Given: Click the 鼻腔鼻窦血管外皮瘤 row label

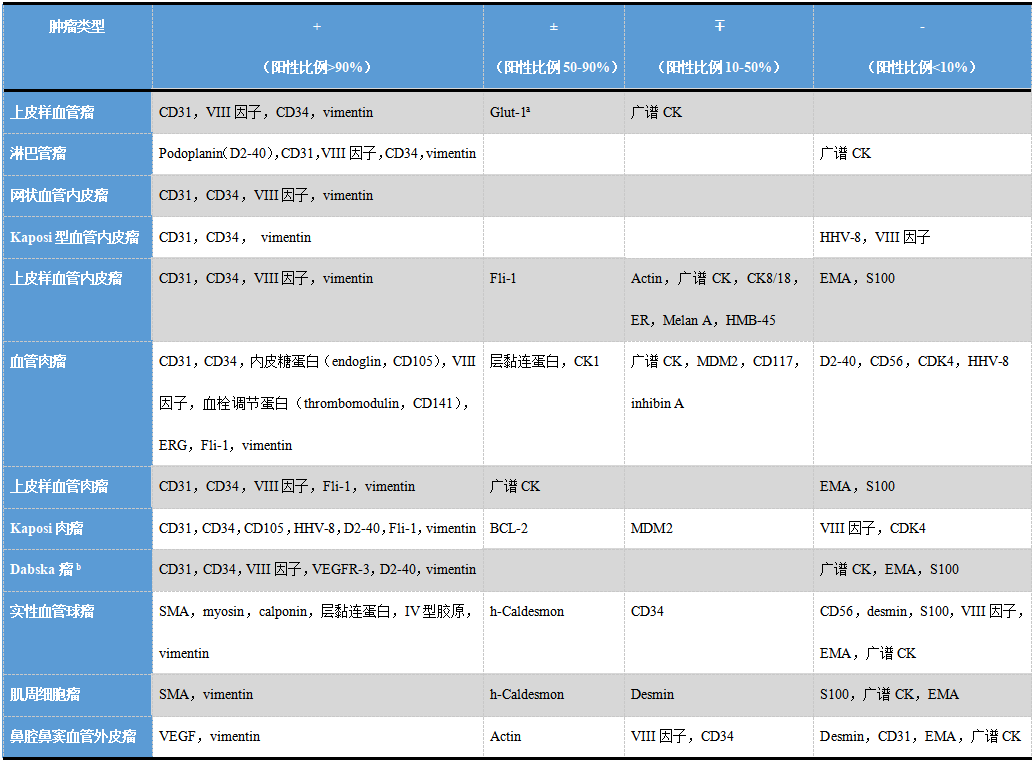Looking at the screenshot, I should click(73, 736).
